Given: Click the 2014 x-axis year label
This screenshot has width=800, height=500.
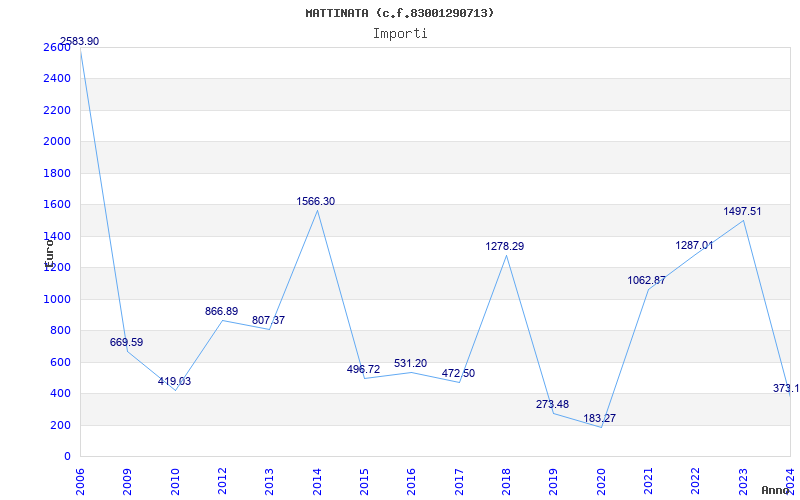Looking at the screenshot, I should tap(317, 482).
